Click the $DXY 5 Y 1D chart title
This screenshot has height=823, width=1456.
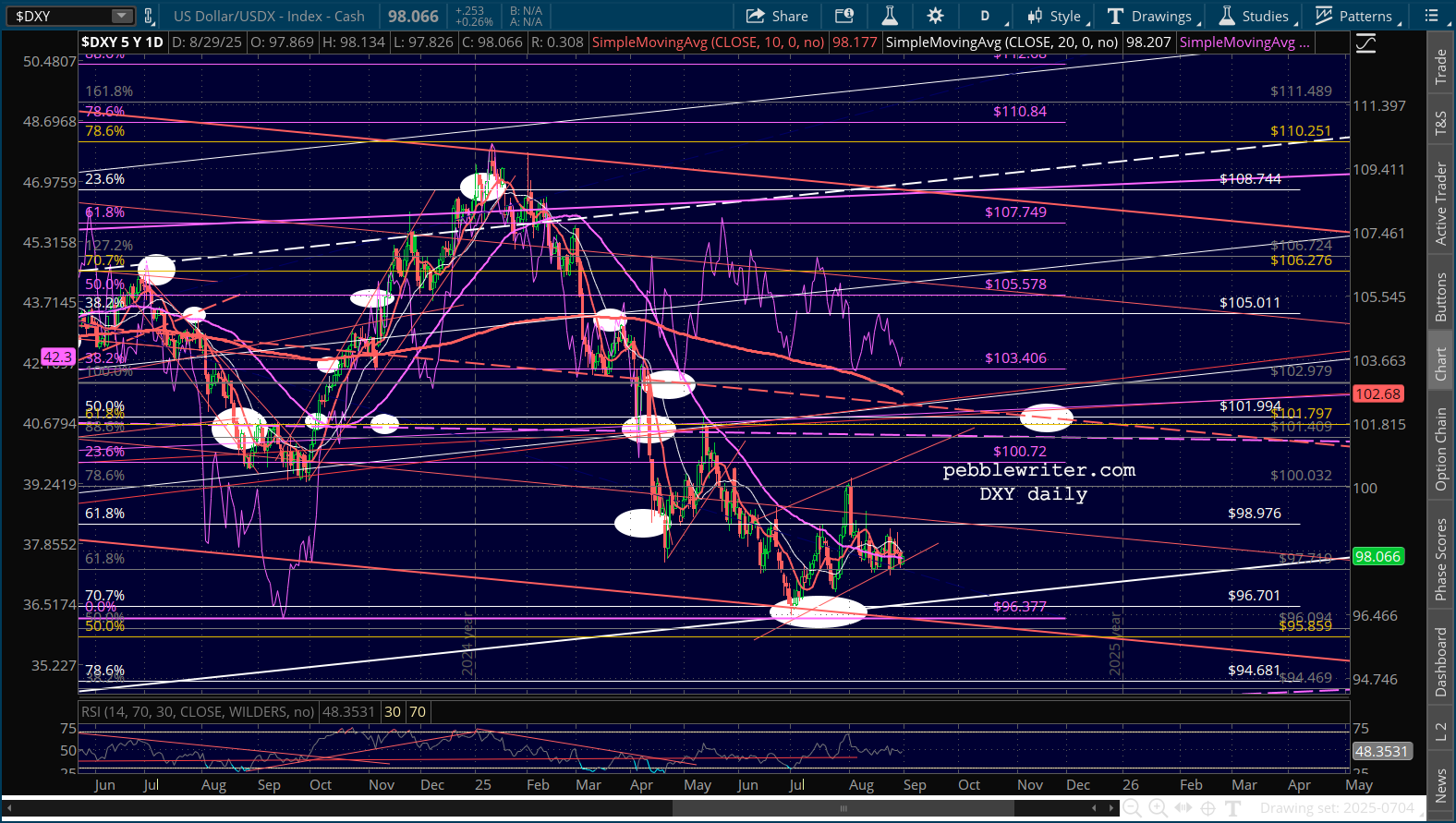pyautogui.click(x=122, y=42)
